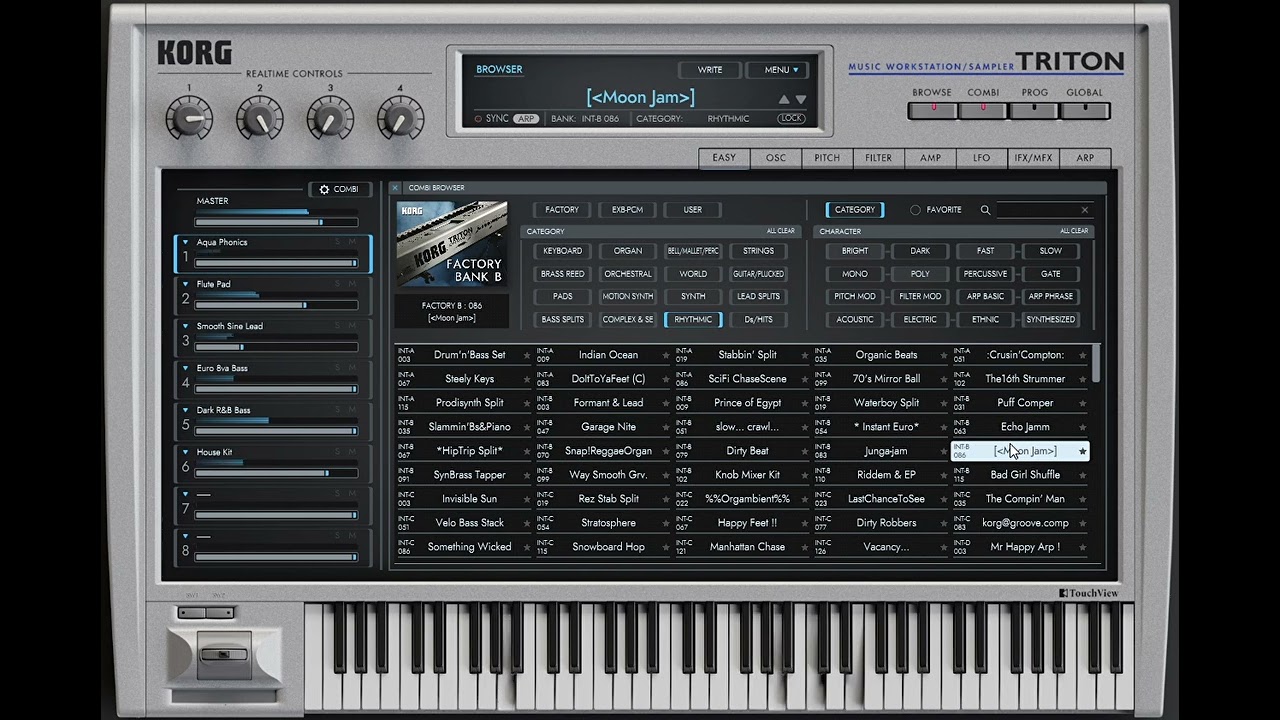Select previous program with up arrow
The height and width of the screenshot is (720, 1280).
(784, 99)
